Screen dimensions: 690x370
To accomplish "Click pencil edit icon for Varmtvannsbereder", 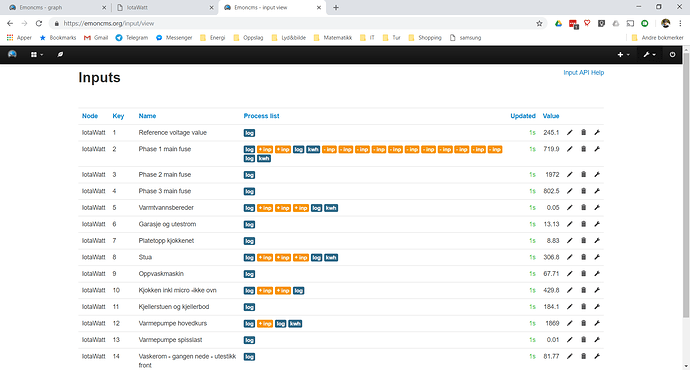I will (x=569, y=207).
